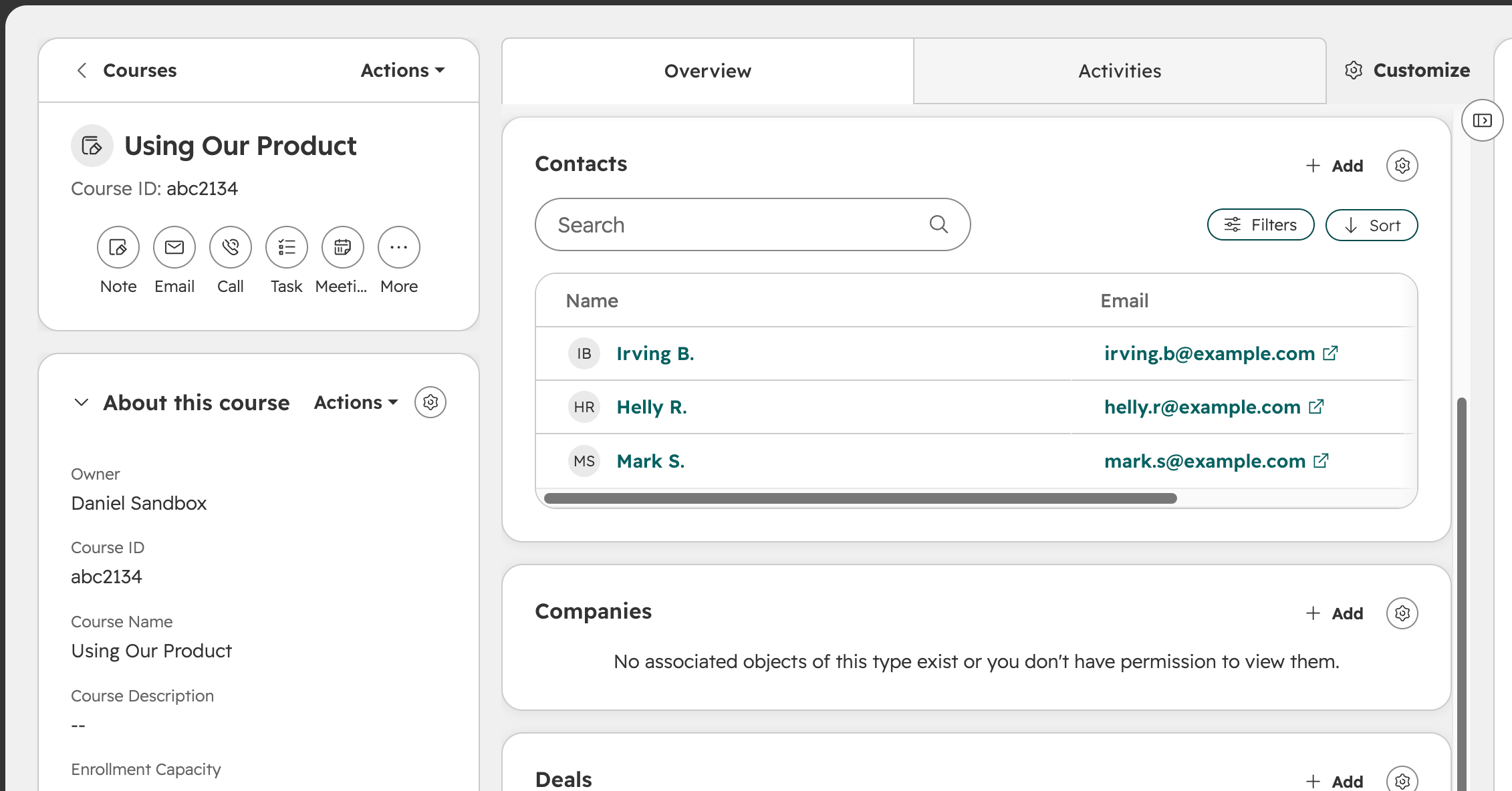This screenshot has height=791, width=1512.
Task: Click the Contacts table horizontal scrollbar
Action: (860, 498)
